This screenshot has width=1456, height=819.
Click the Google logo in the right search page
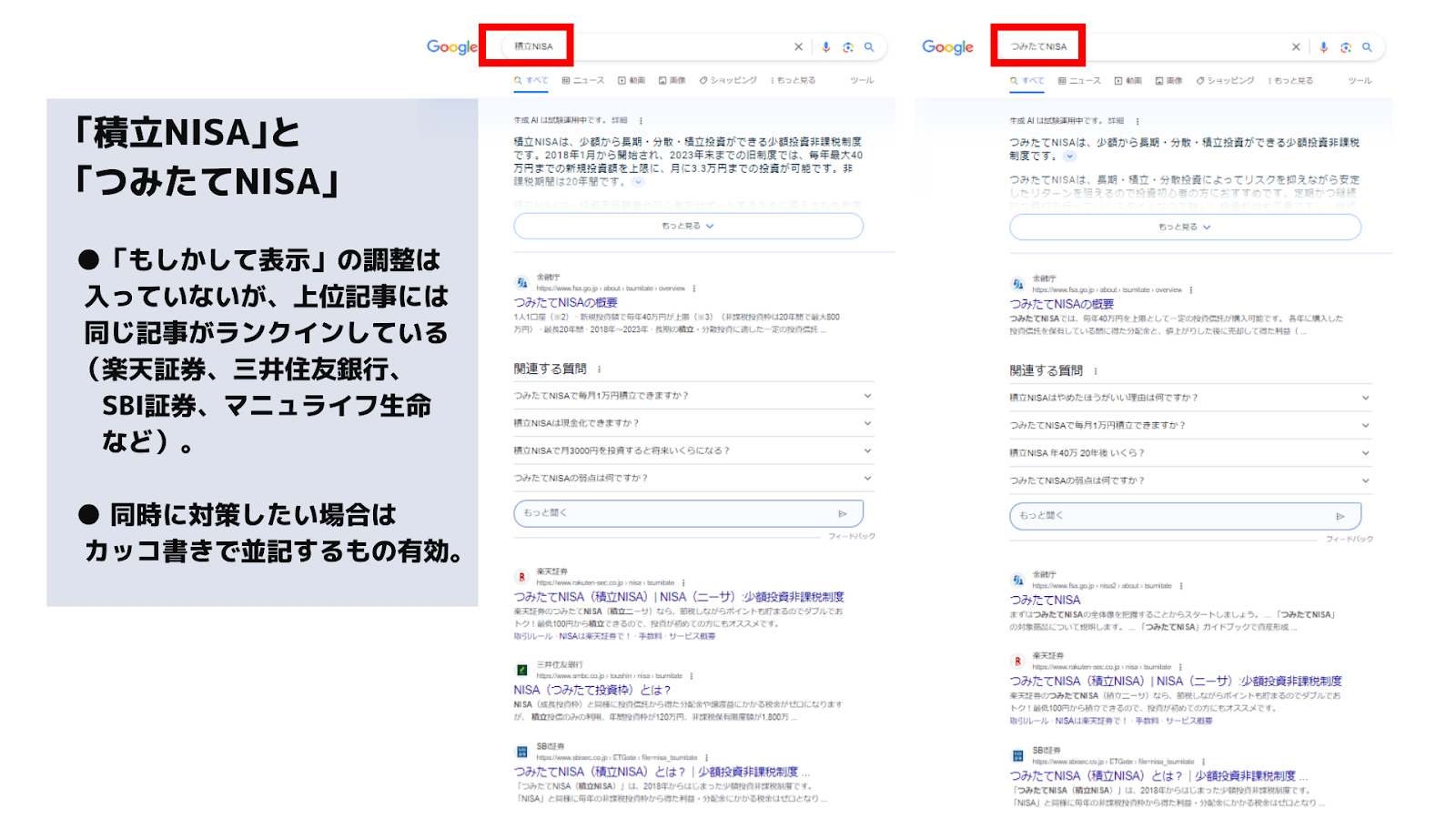947,47
